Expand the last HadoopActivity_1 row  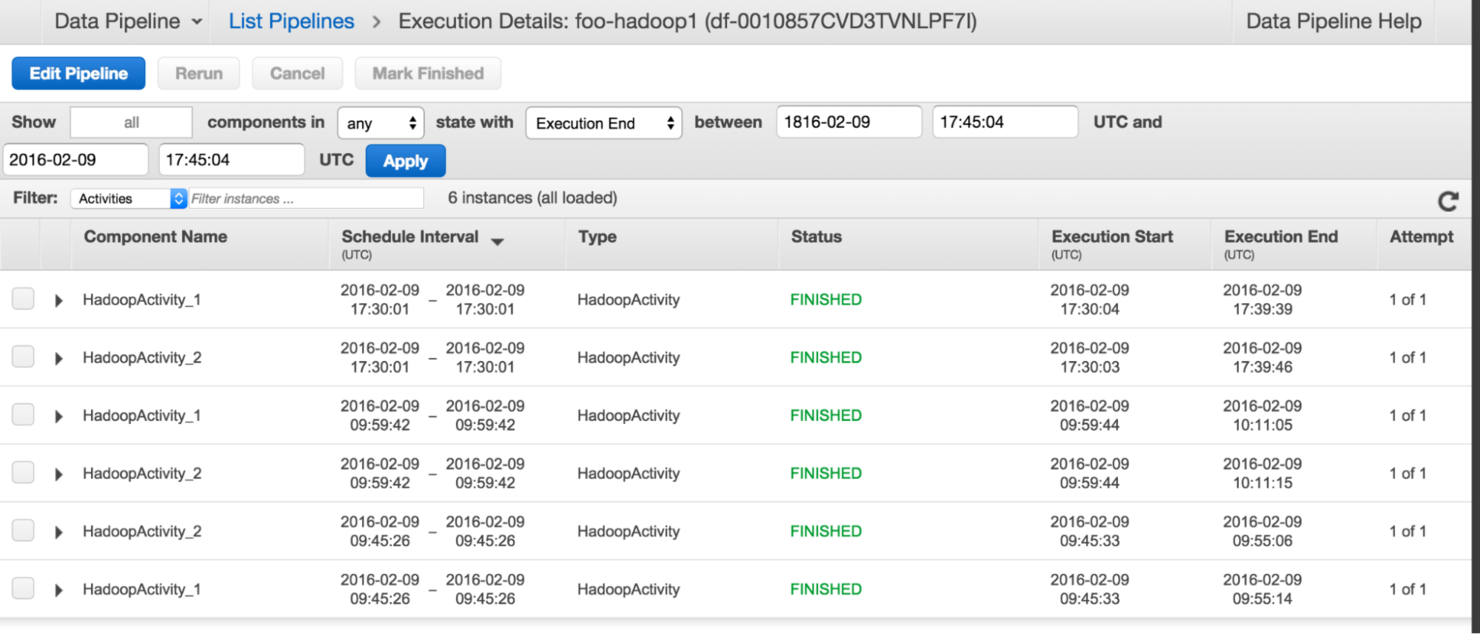pos(57,588)
